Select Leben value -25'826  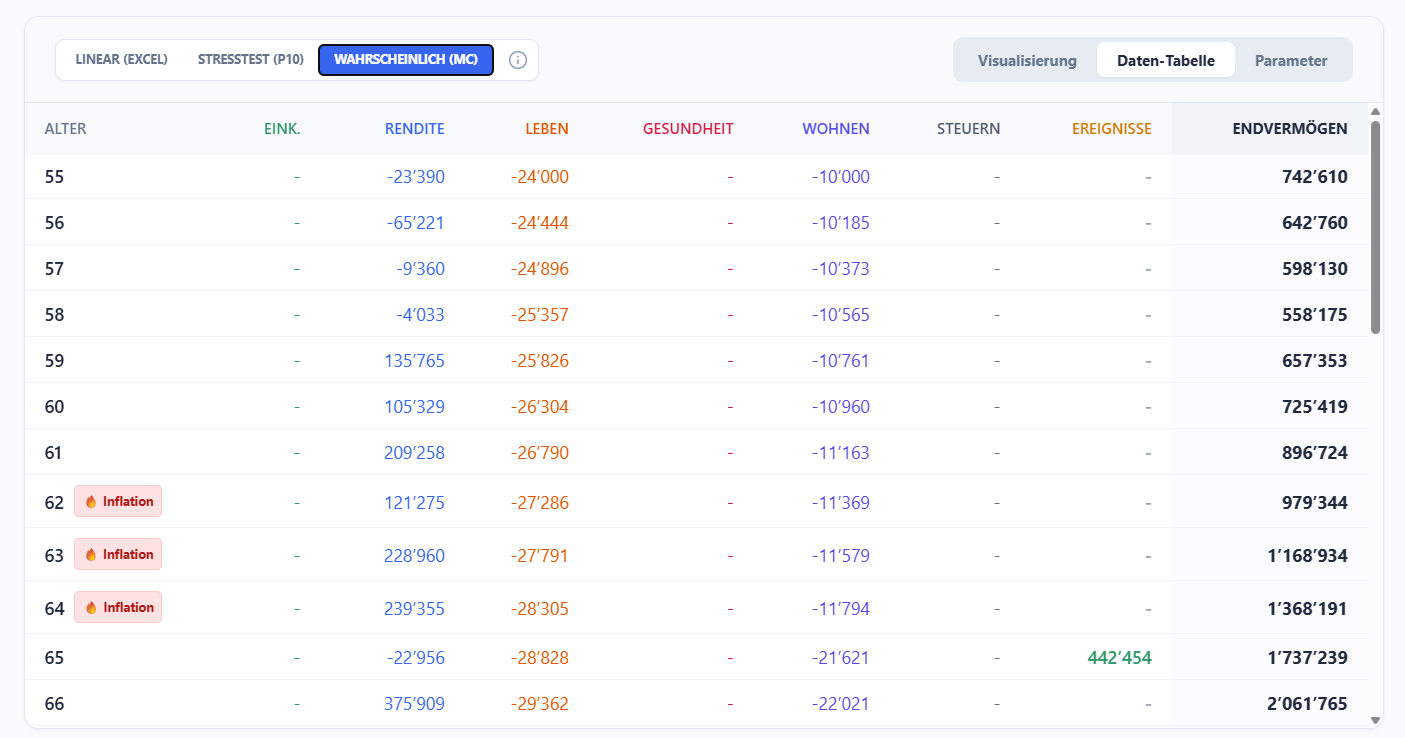540,361
